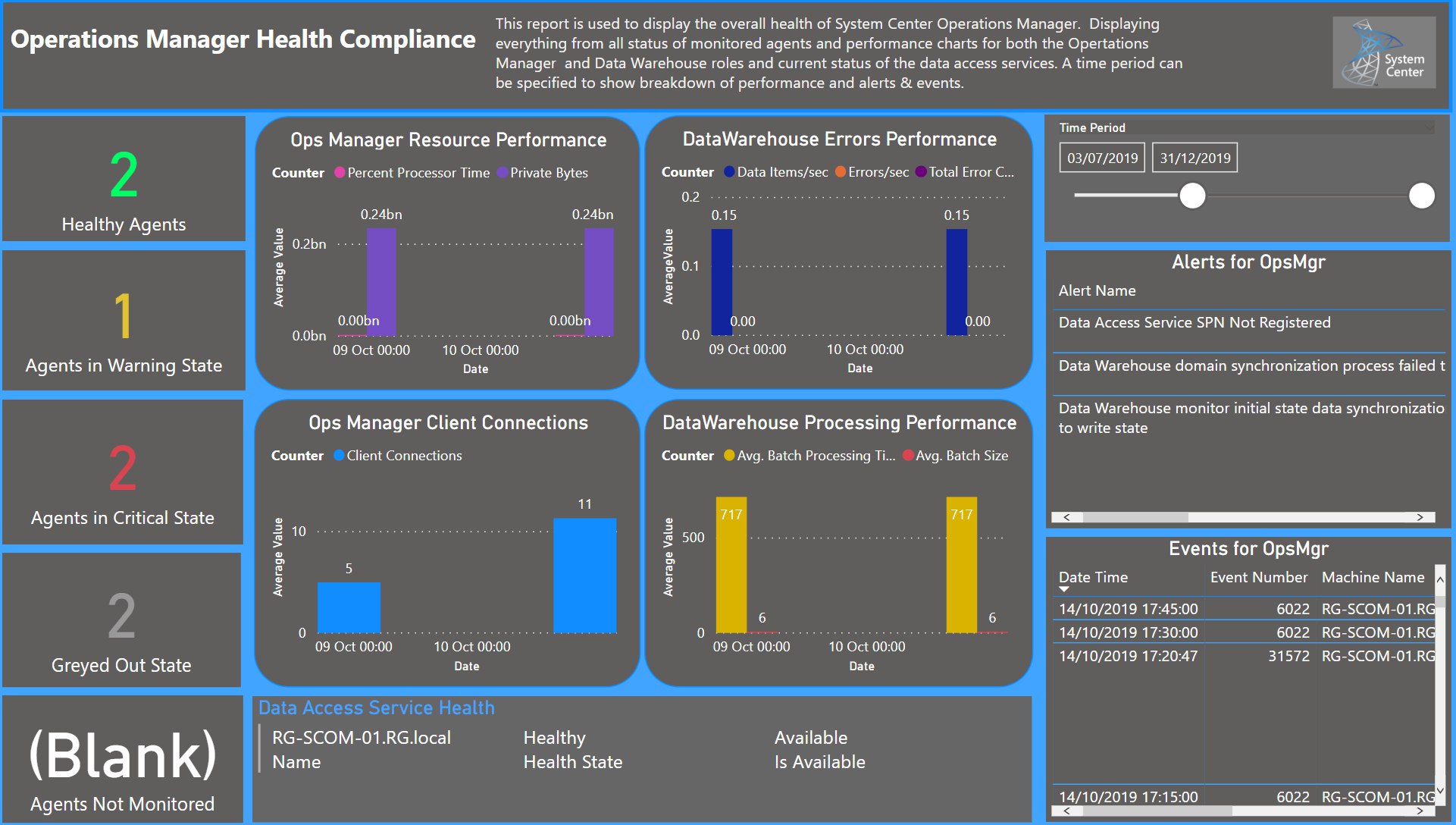Click the right Time Period slider handle

1421,196
